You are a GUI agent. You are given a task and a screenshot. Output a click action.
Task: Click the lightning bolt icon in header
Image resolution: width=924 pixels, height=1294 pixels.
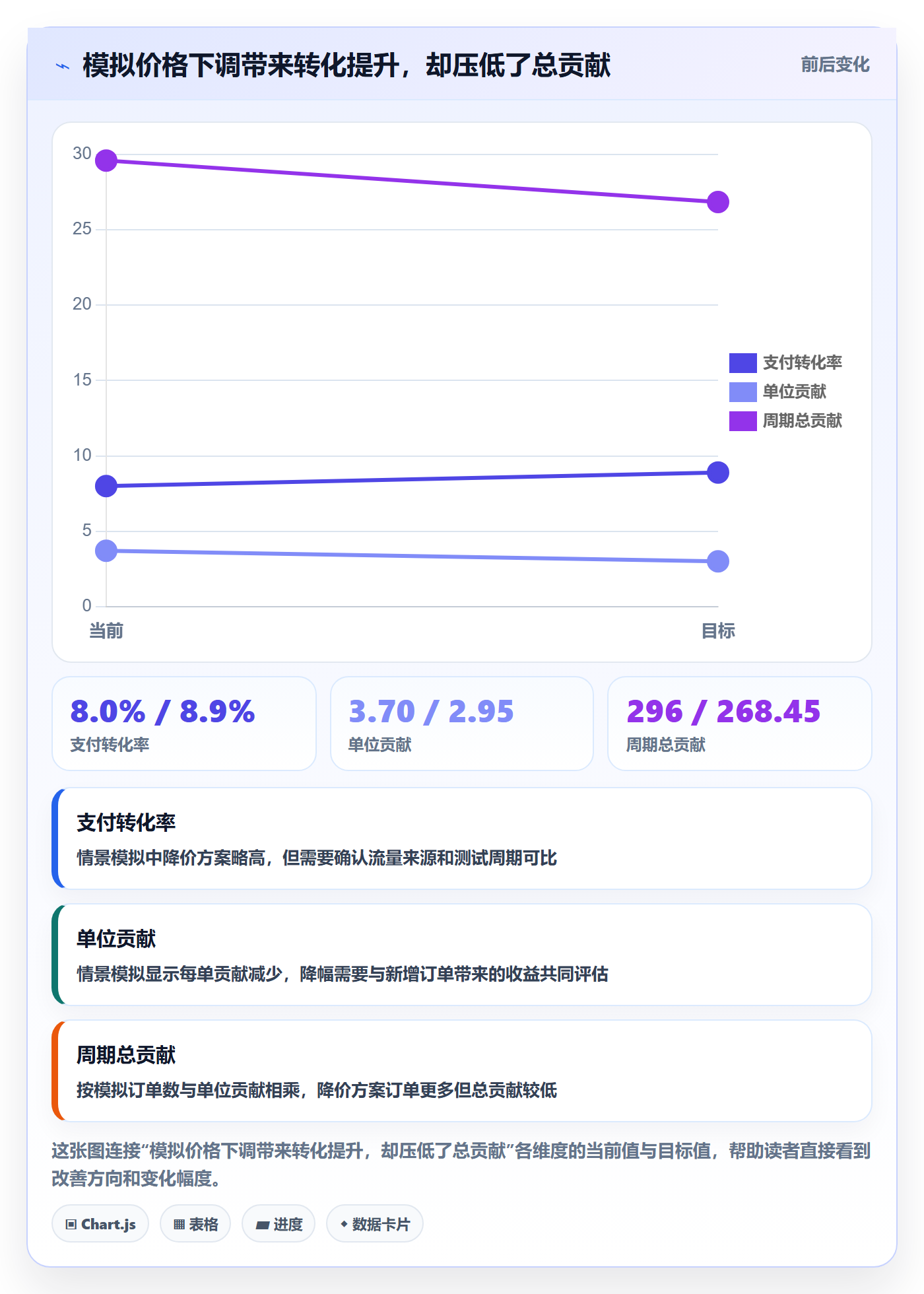(63, 66)
